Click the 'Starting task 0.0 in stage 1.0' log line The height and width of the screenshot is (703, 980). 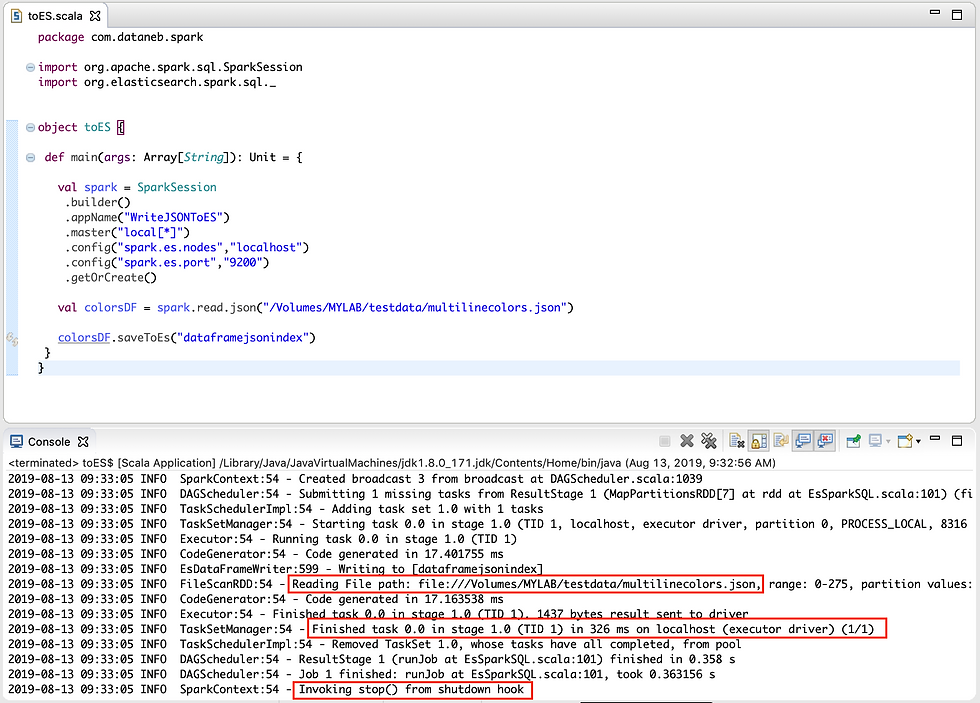click(x=488, y=524)
